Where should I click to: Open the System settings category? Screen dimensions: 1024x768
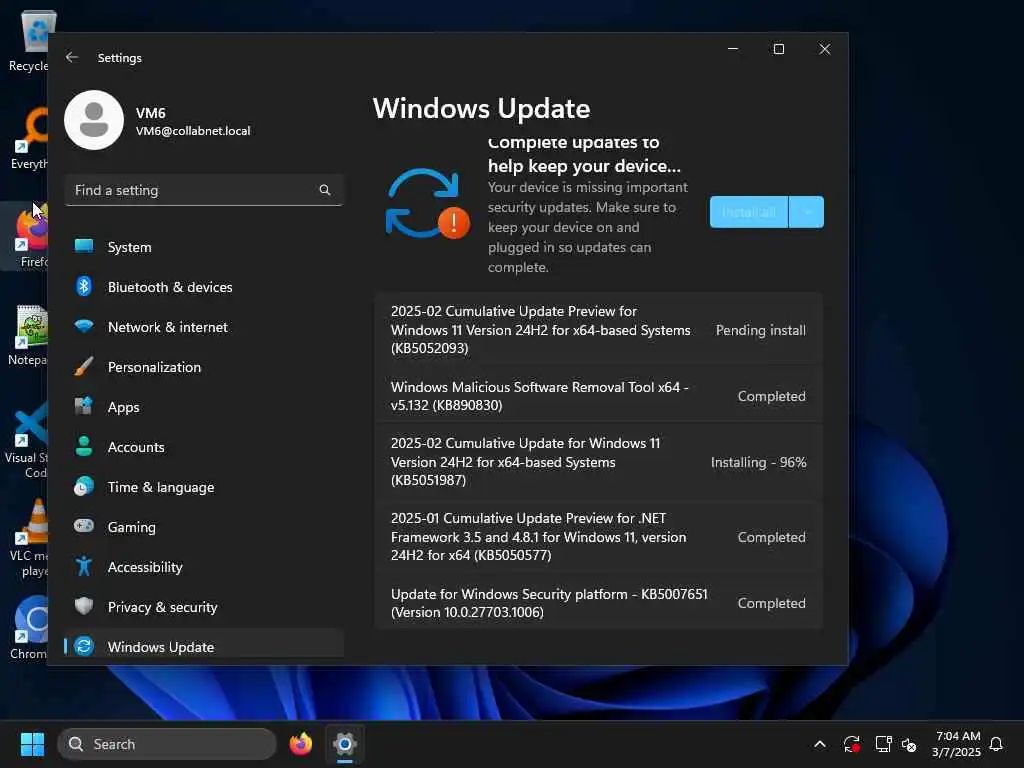[x=204, y=247]
